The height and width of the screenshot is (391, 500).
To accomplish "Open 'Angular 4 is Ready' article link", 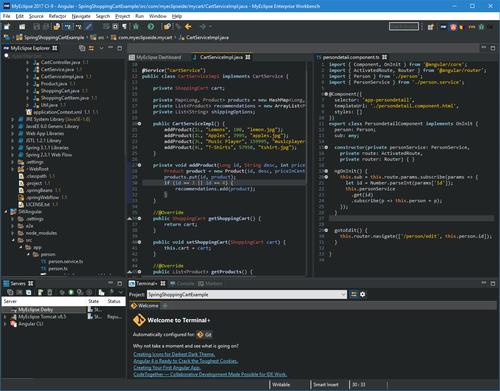I will tap(186, 361).
